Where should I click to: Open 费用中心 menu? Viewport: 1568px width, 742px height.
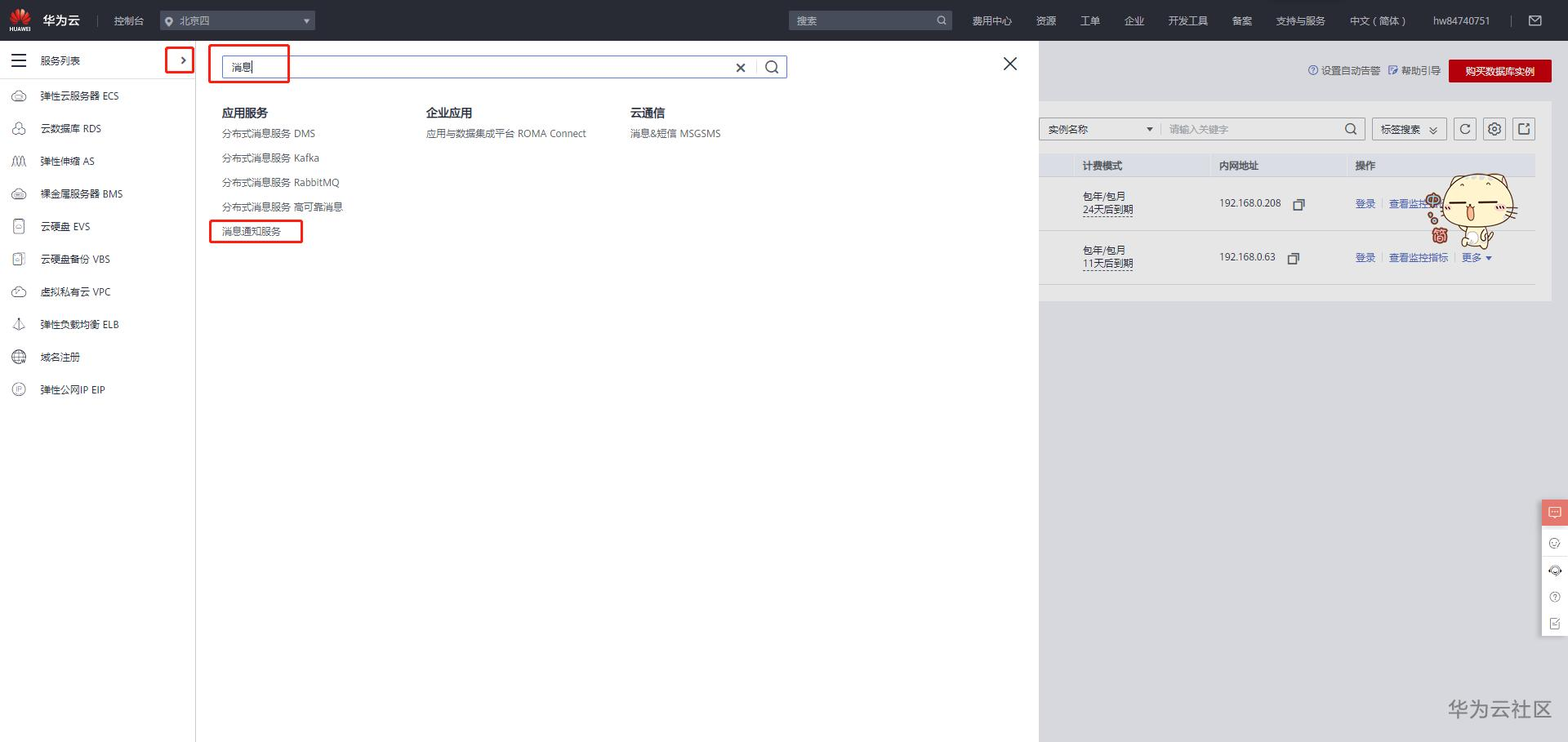coord(991,21)
